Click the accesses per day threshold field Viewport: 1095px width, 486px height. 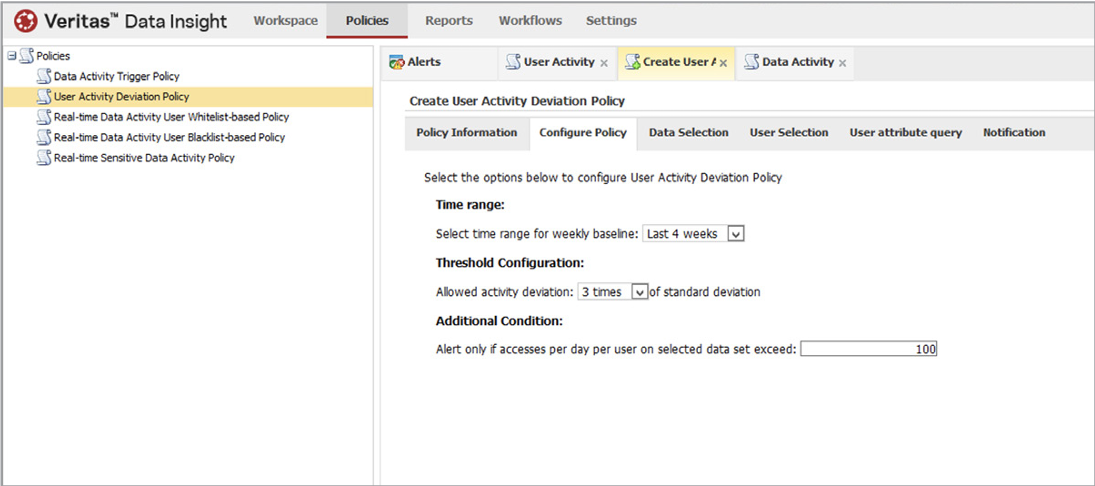click(869, 349)
